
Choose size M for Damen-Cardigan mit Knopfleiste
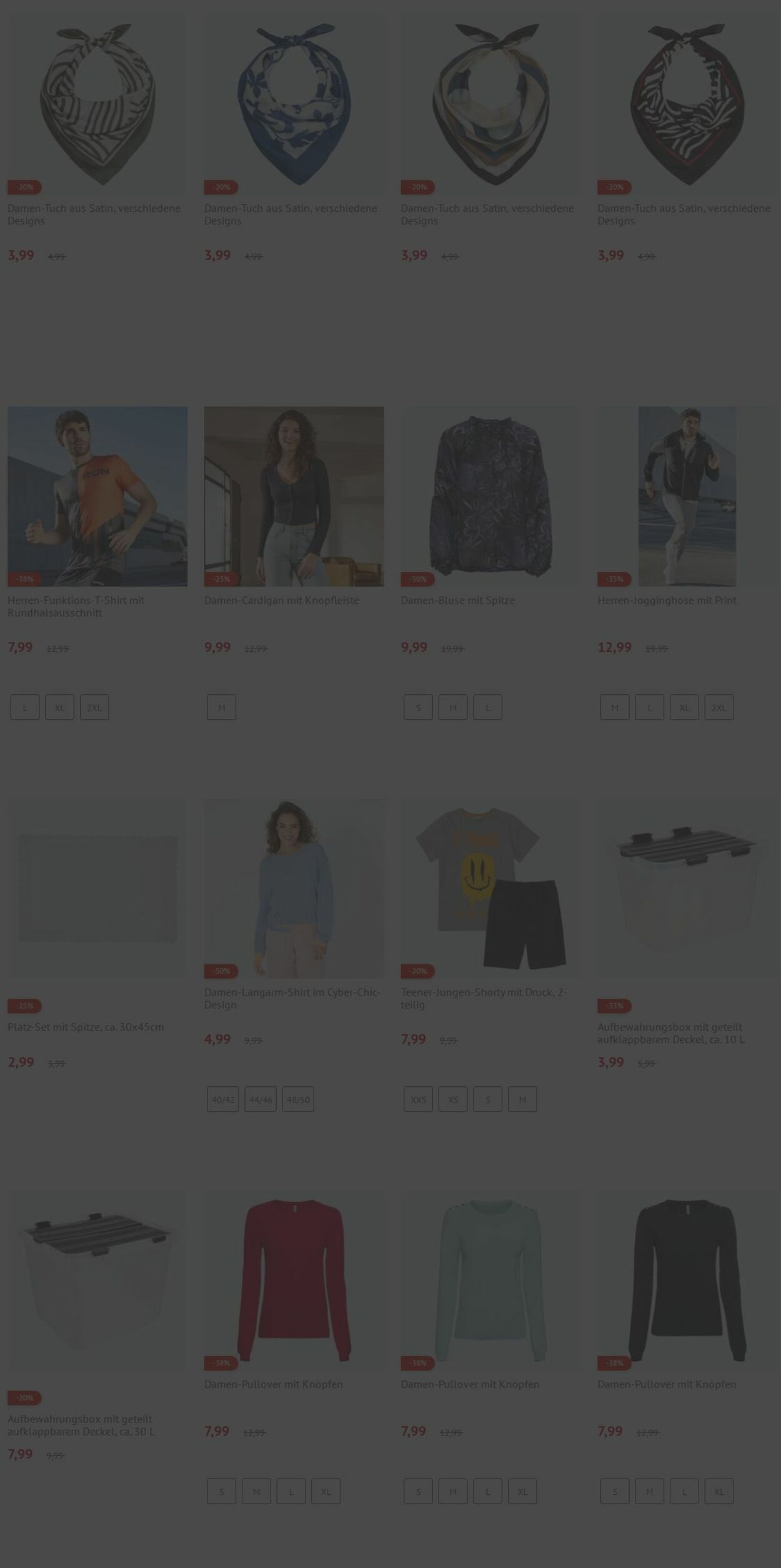[221, 707]
